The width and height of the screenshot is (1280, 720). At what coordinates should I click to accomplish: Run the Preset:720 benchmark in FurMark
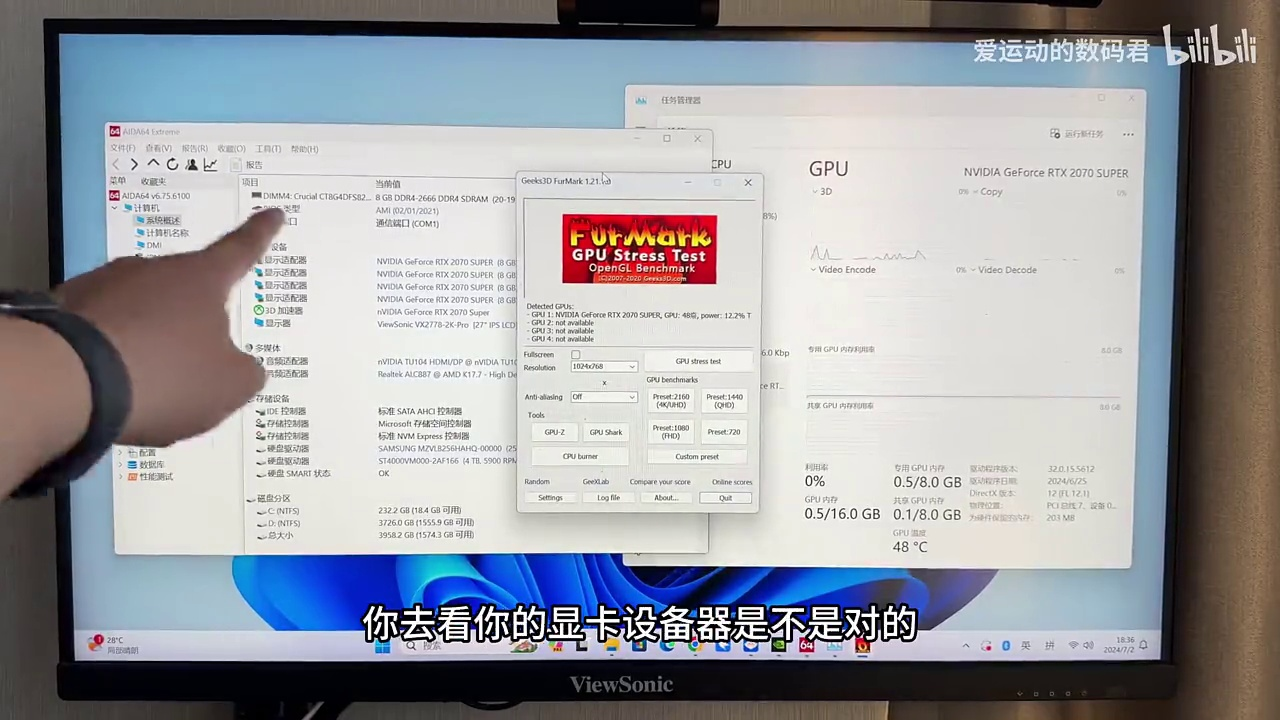coord(724,432)
